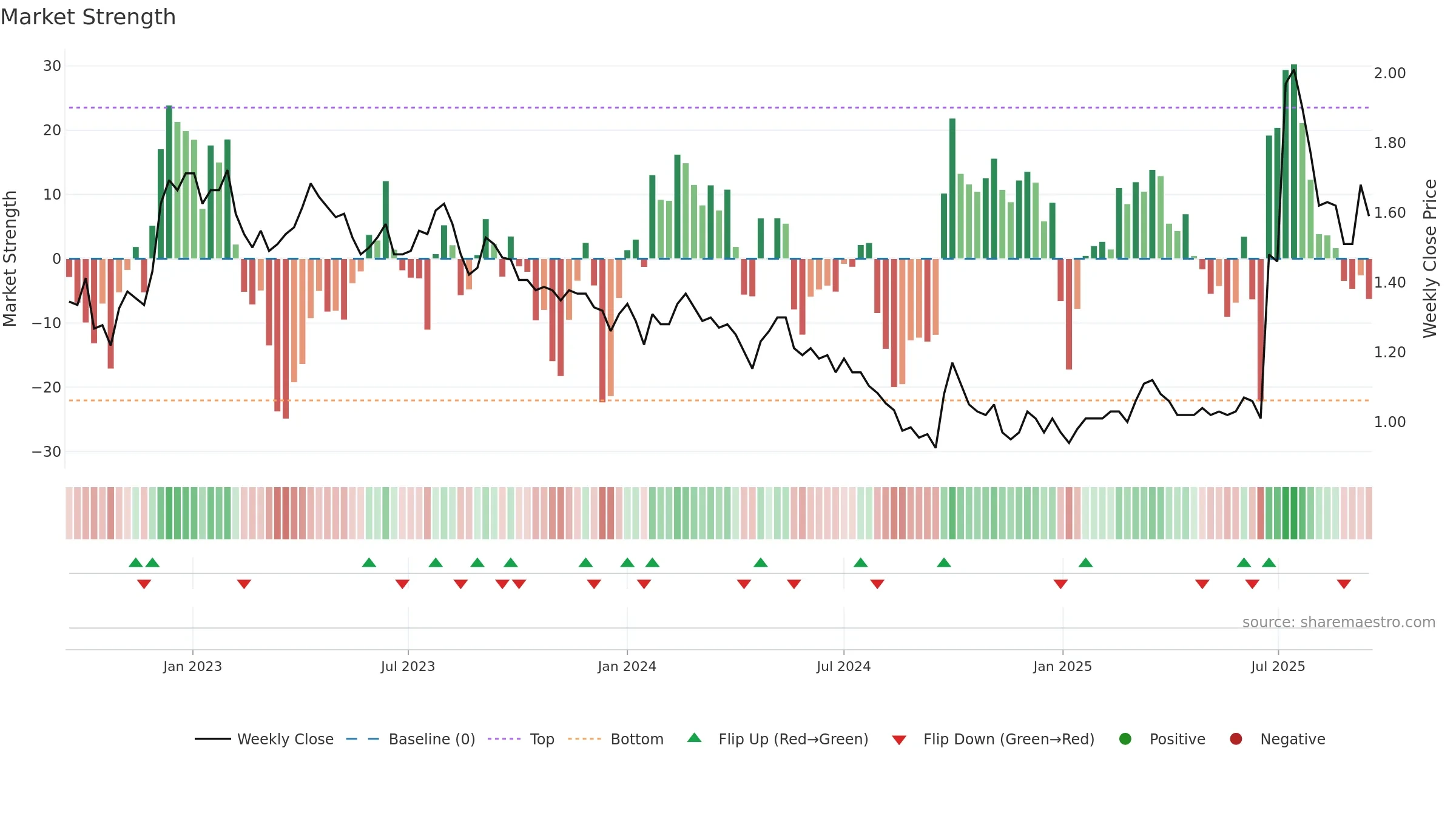This screenshot has height=819, width=1456.
Task: Click the last red flip-down marker after Jul 2025
Action: click(1344, 584)
